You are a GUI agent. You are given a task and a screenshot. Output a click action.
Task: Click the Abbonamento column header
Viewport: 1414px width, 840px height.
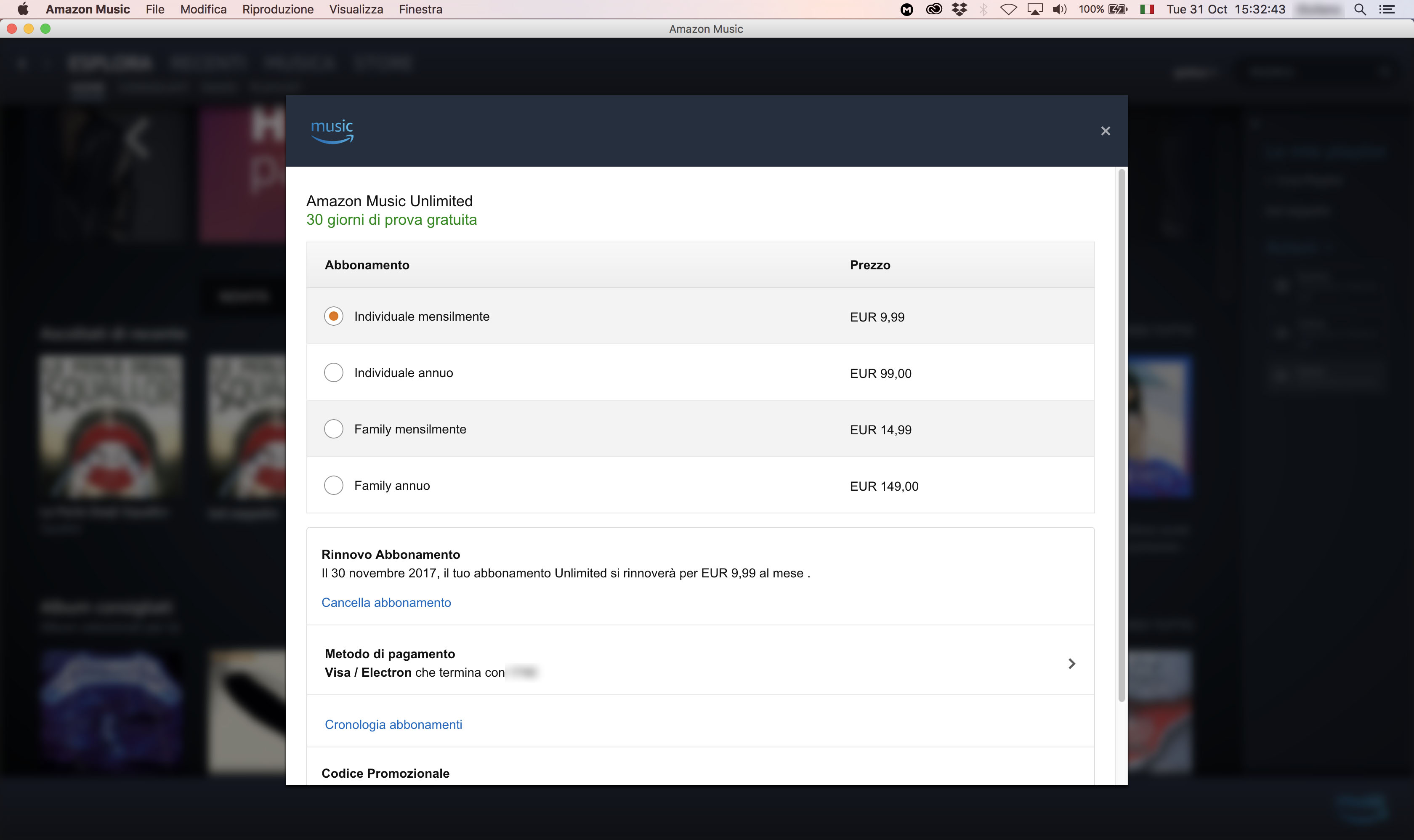coord(367,265)
